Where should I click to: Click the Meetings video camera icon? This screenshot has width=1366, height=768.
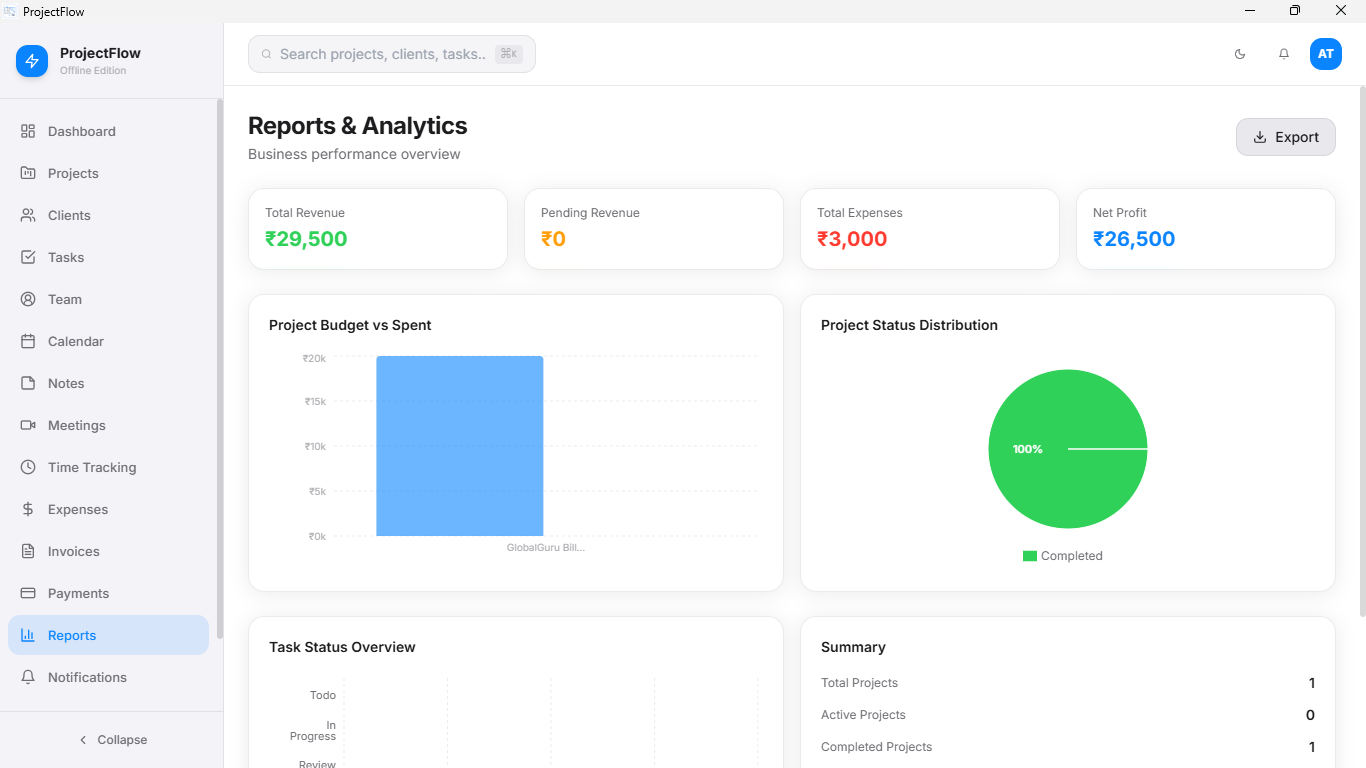point(28,425)
